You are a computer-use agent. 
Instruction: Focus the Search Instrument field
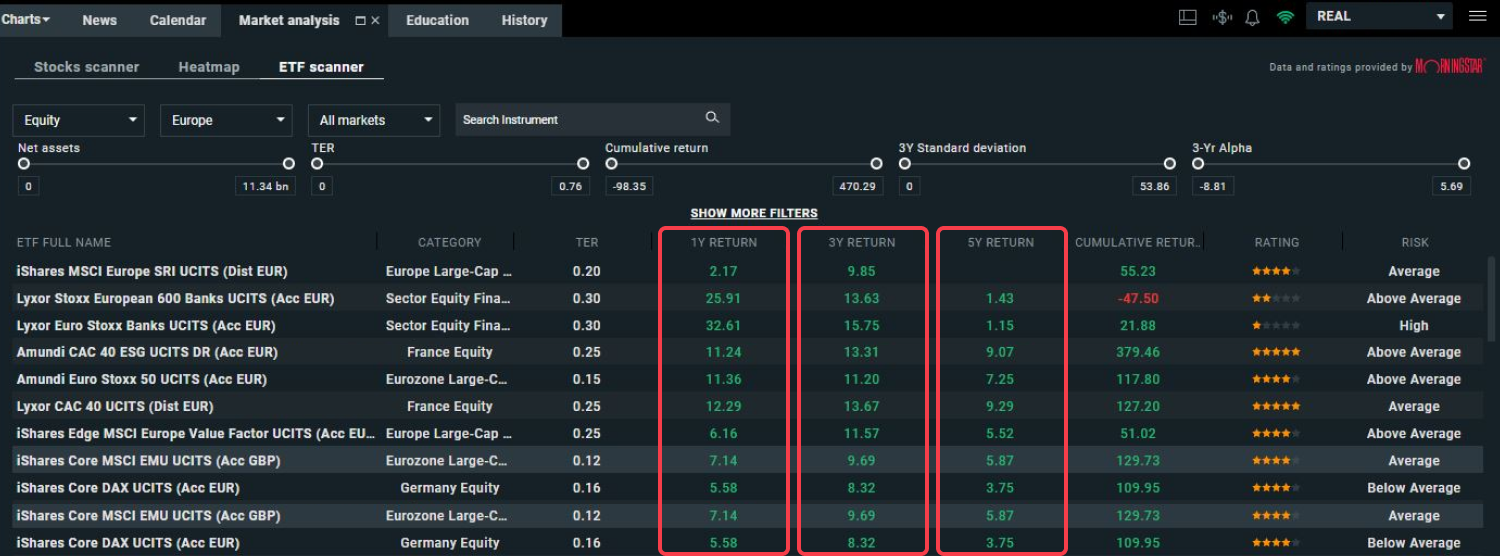coord(580,119)
